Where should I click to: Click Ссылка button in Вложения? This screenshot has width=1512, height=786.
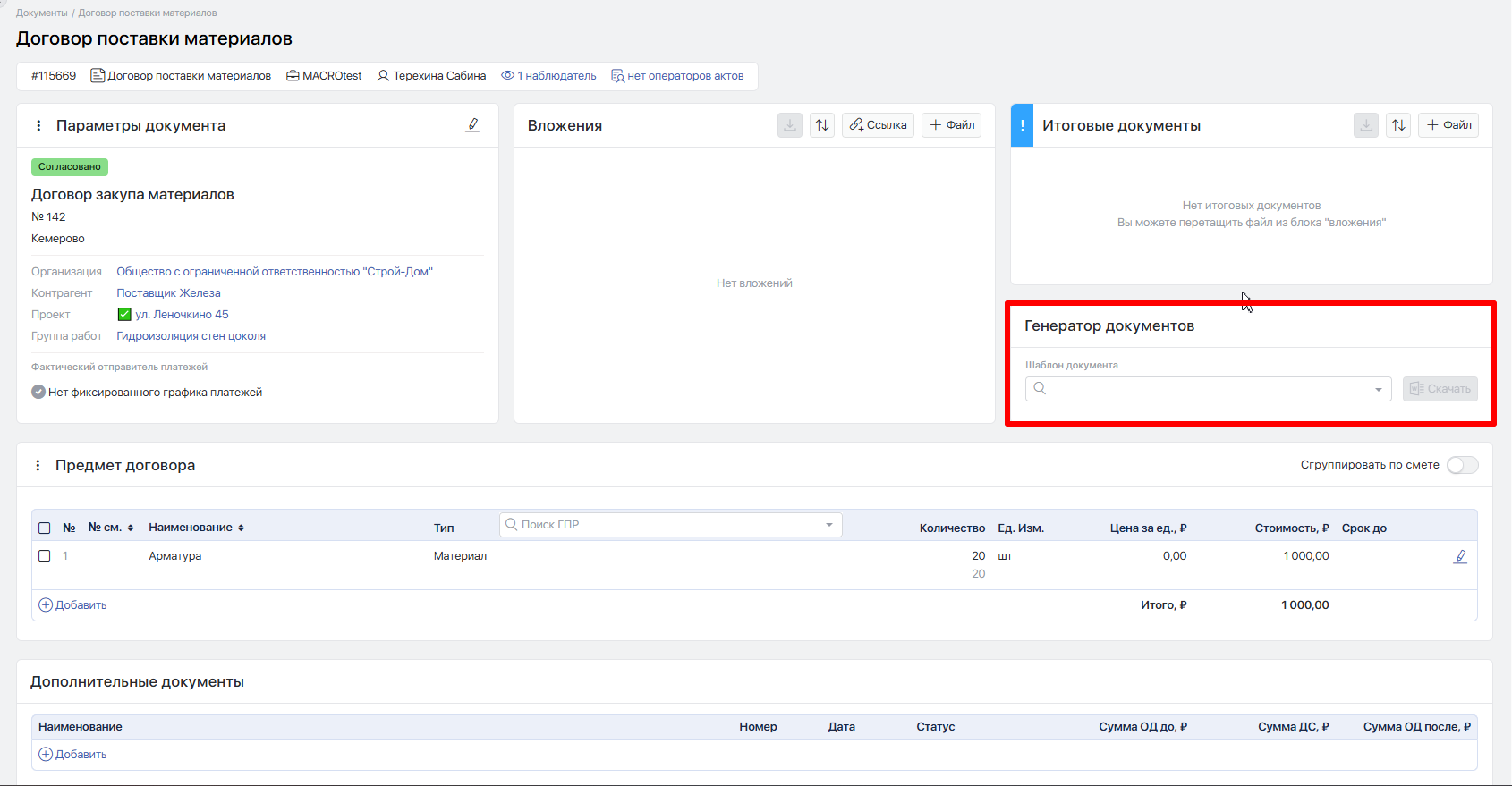coord(878,125)
